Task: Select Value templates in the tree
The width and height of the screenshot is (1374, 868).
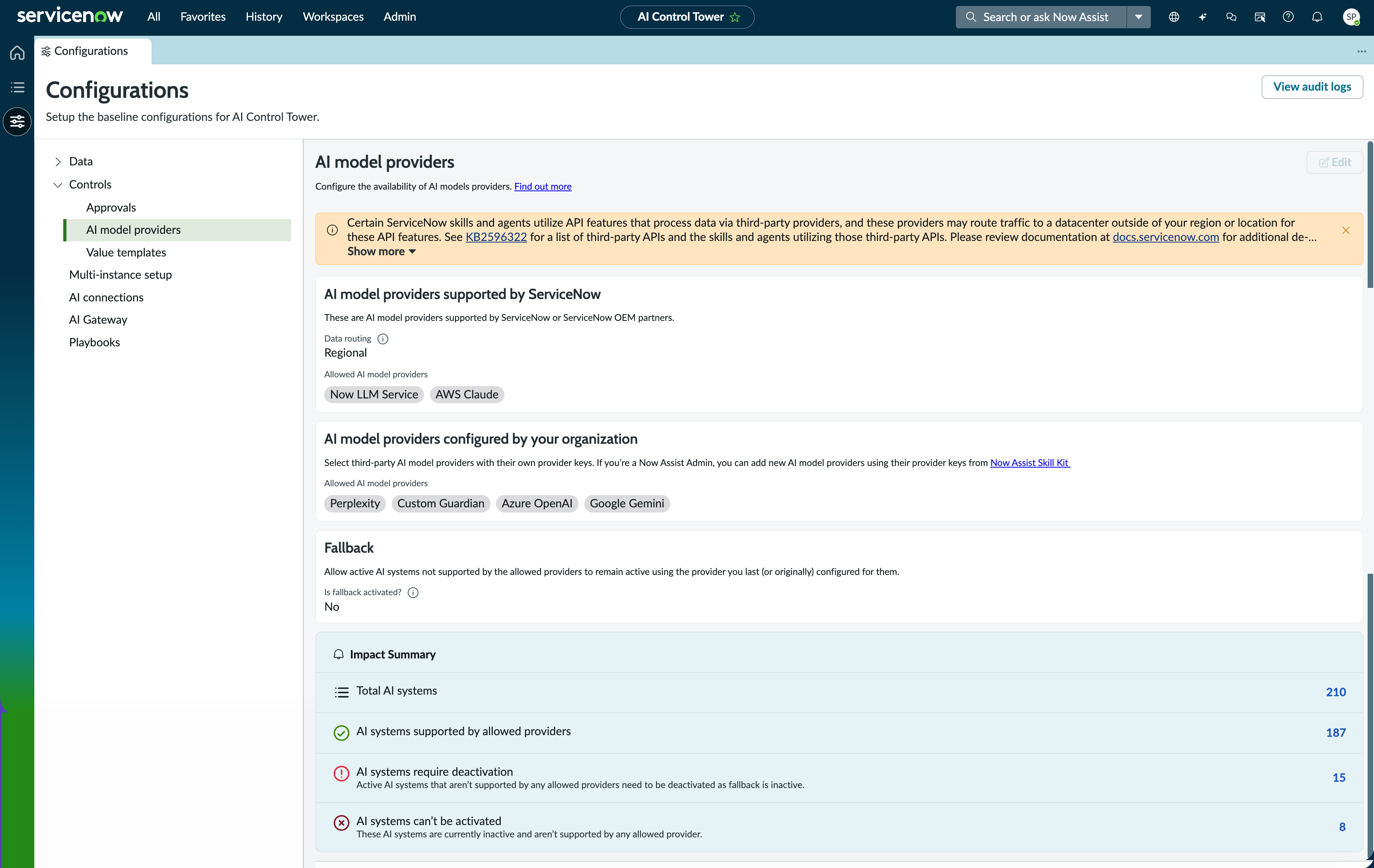Action: tap(126, 252)
